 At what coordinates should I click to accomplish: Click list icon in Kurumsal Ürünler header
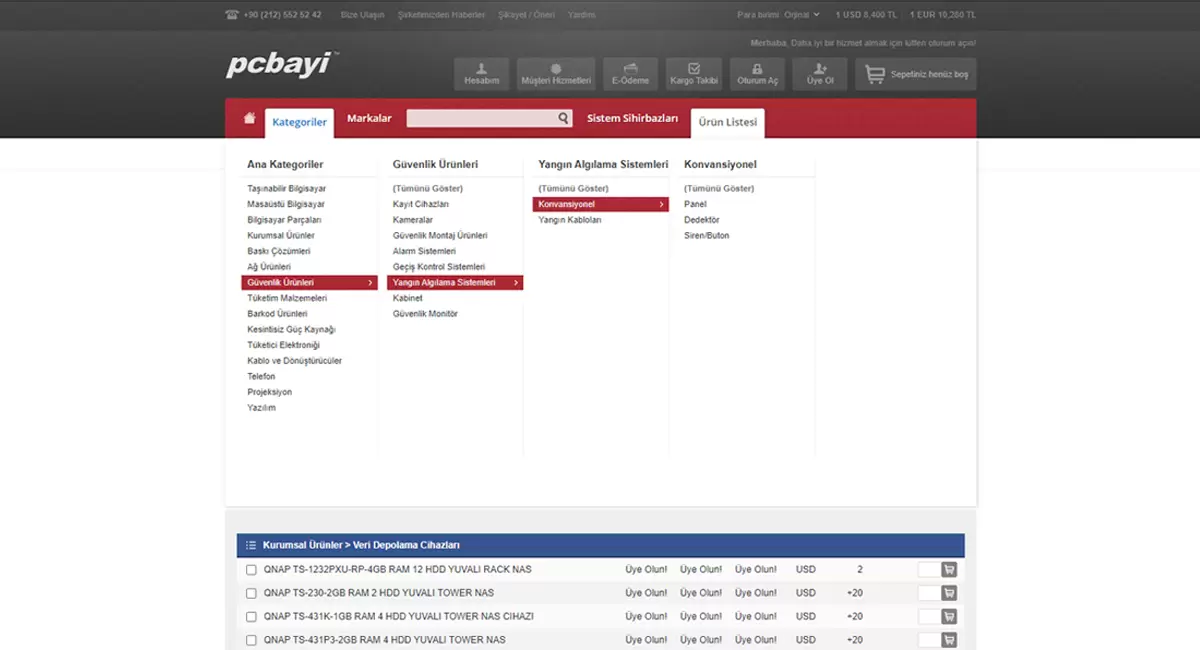click(251, 545)
